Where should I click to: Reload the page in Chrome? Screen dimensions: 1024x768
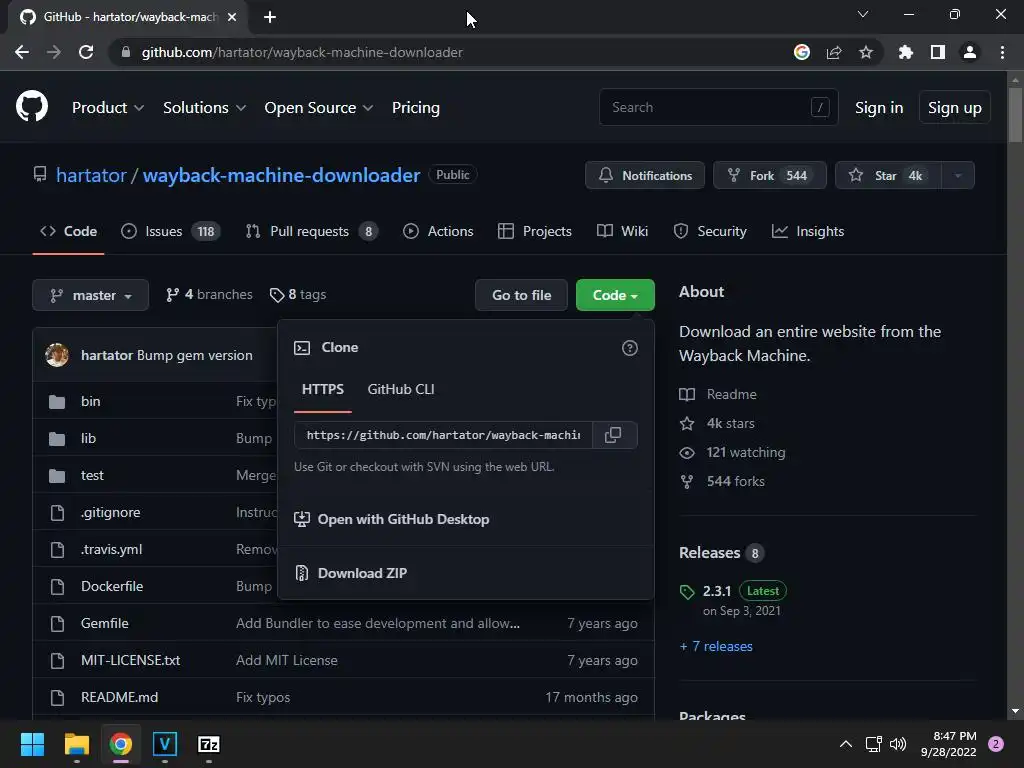click(x=86, y=52)
